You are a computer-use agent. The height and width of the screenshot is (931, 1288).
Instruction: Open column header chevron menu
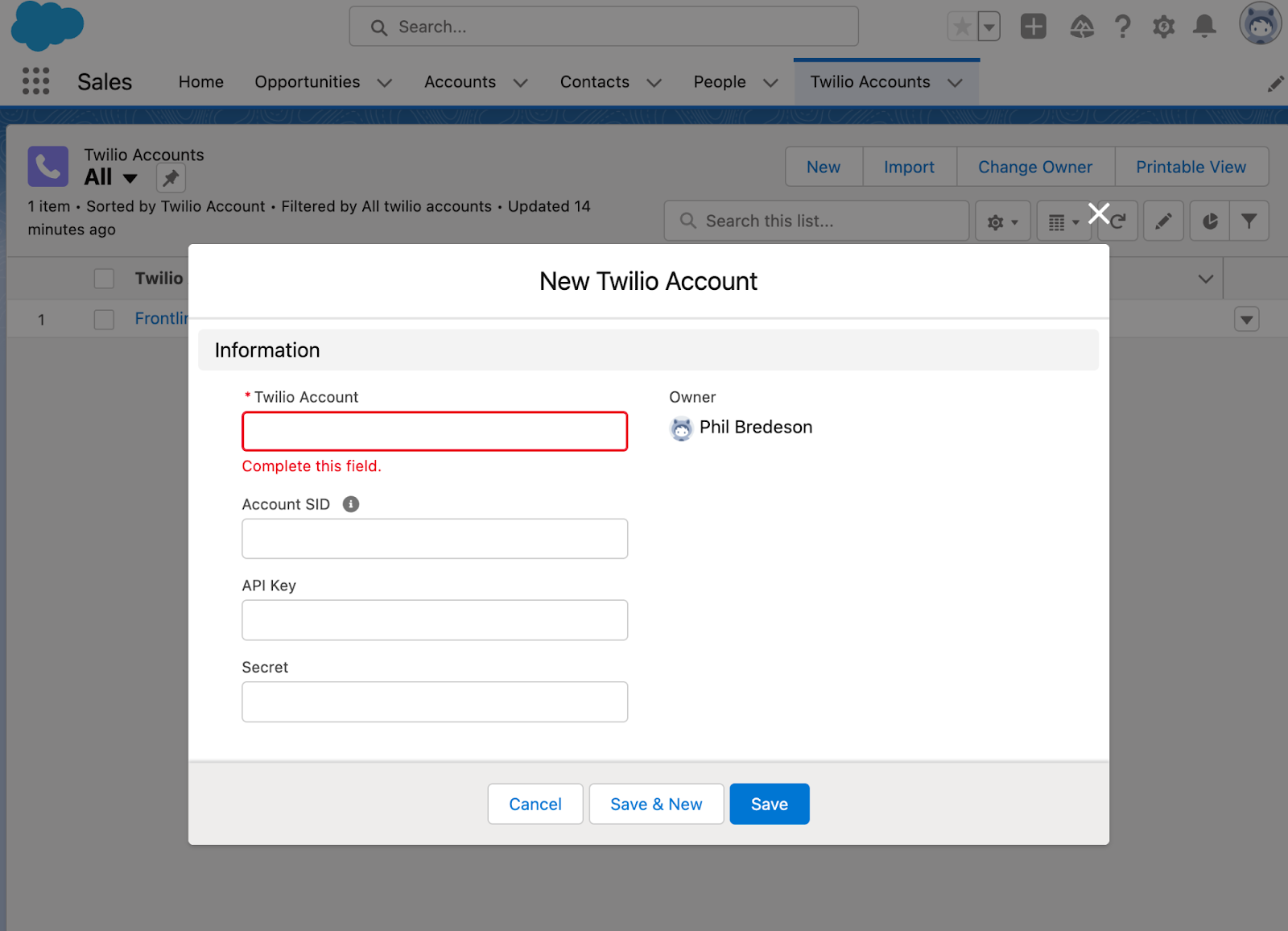coord(1205,279)
